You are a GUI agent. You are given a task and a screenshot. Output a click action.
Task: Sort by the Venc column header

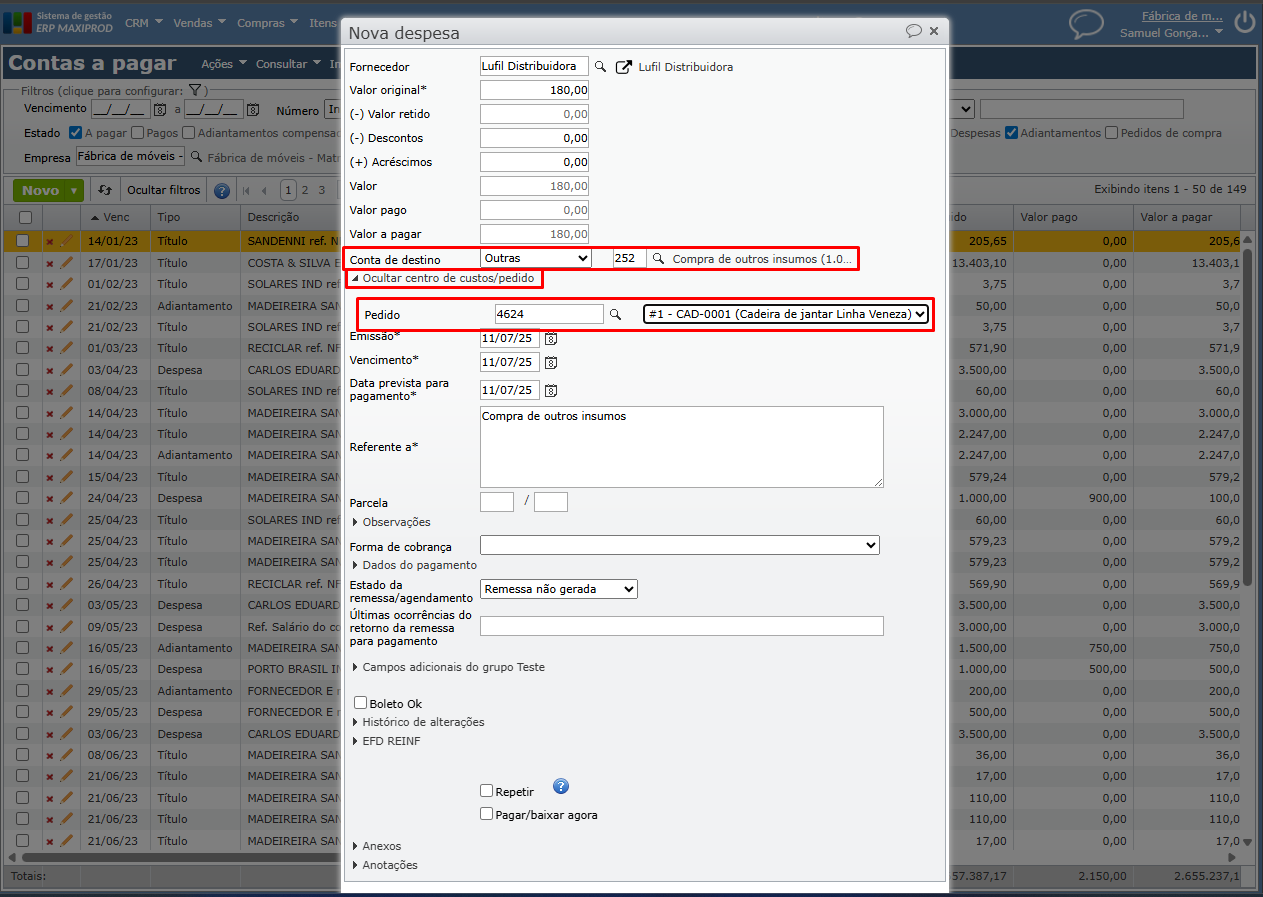point(115,217)
